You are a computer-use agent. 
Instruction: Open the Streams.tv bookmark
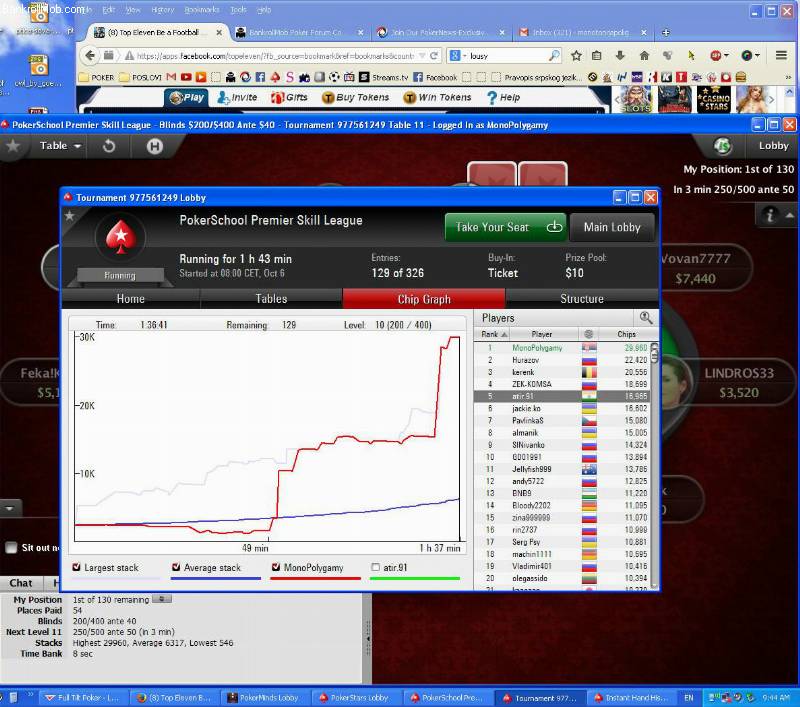(384, 78)
